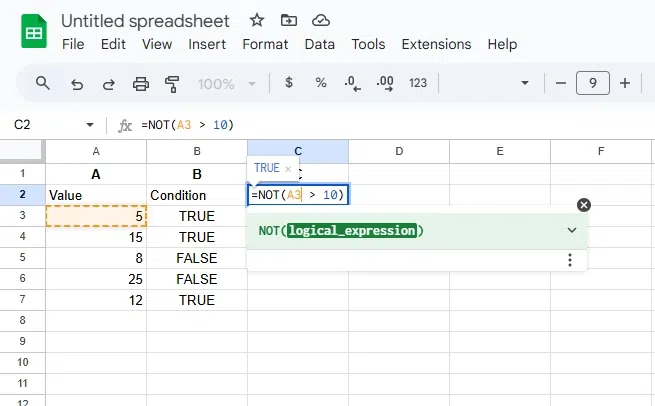The width and height of the screenshot is (655, 406).
Task: Open the Format menu
Action: [x=265, y=44]
